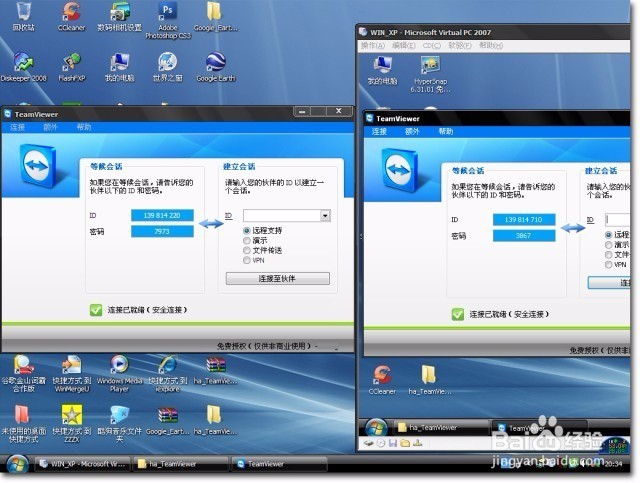Open 额外 menu in left TeamViewer

[51, 127]
